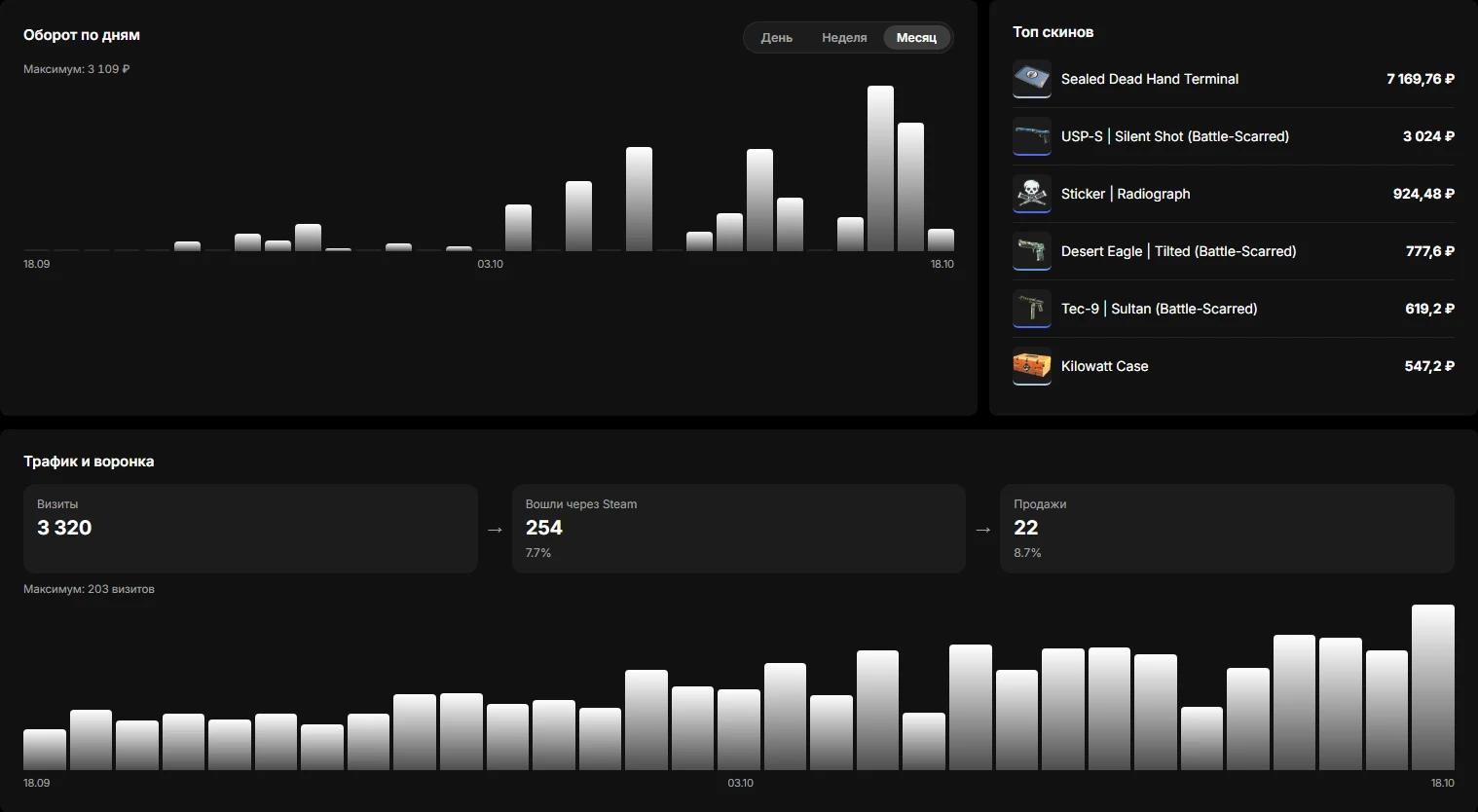Click the 3 024 ₽ amount
This screenshot has height=812, width=1478.
(1428, 136)
